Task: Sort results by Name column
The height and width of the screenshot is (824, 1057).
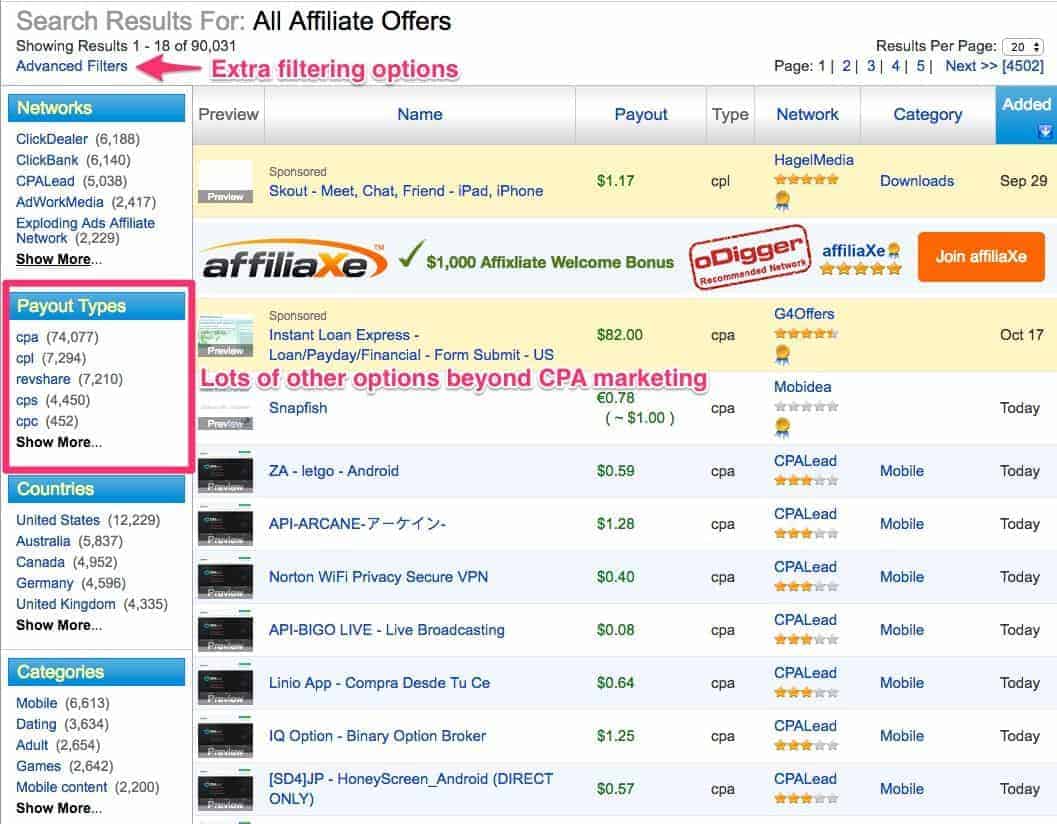Action: coord(419,115)
